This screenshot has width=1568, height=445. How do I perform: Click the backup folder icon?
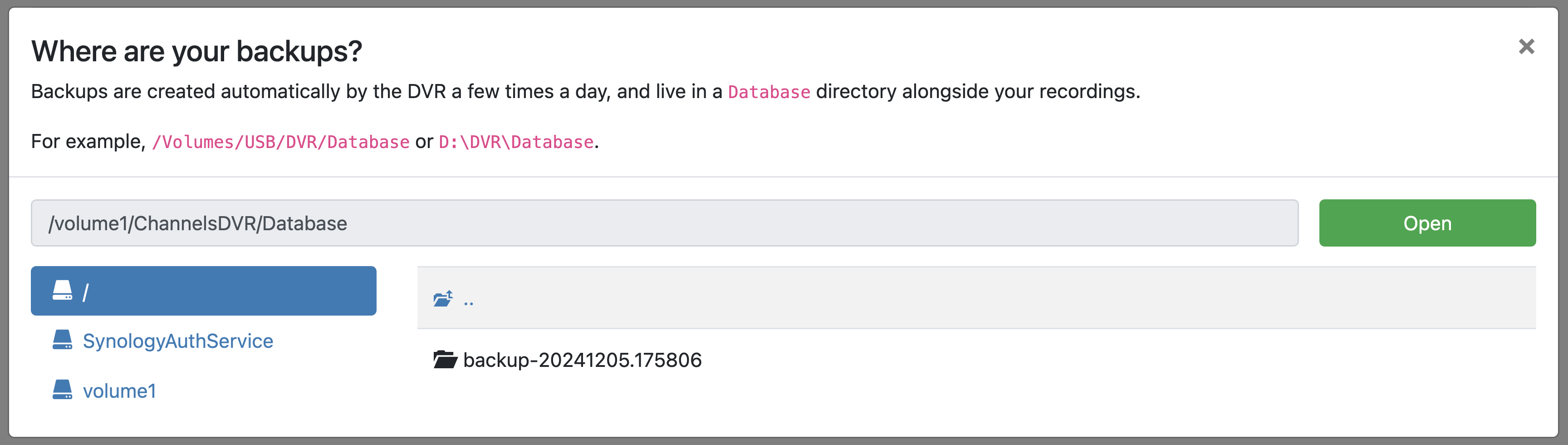[445, 360]
